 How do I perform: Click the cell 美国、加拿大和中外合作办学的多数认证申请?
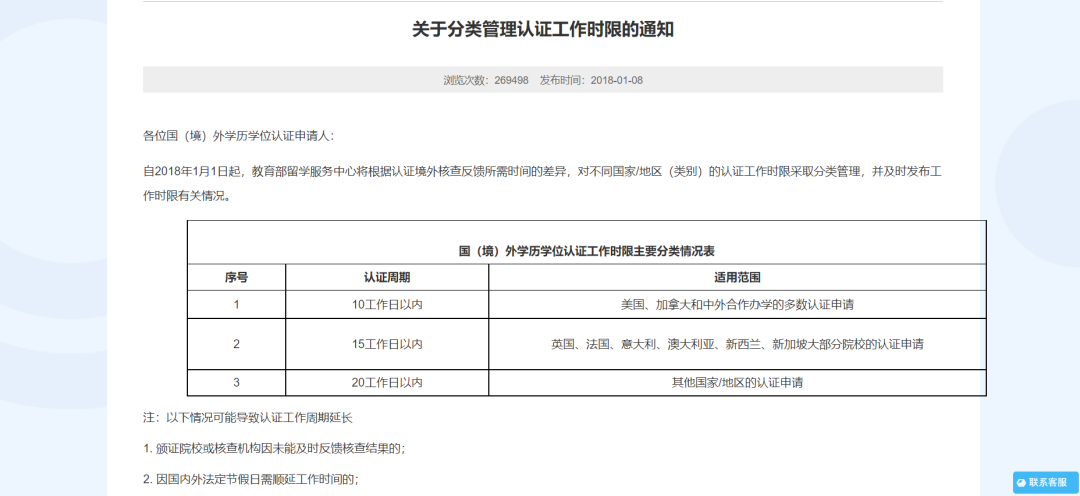tap(737, 304)
